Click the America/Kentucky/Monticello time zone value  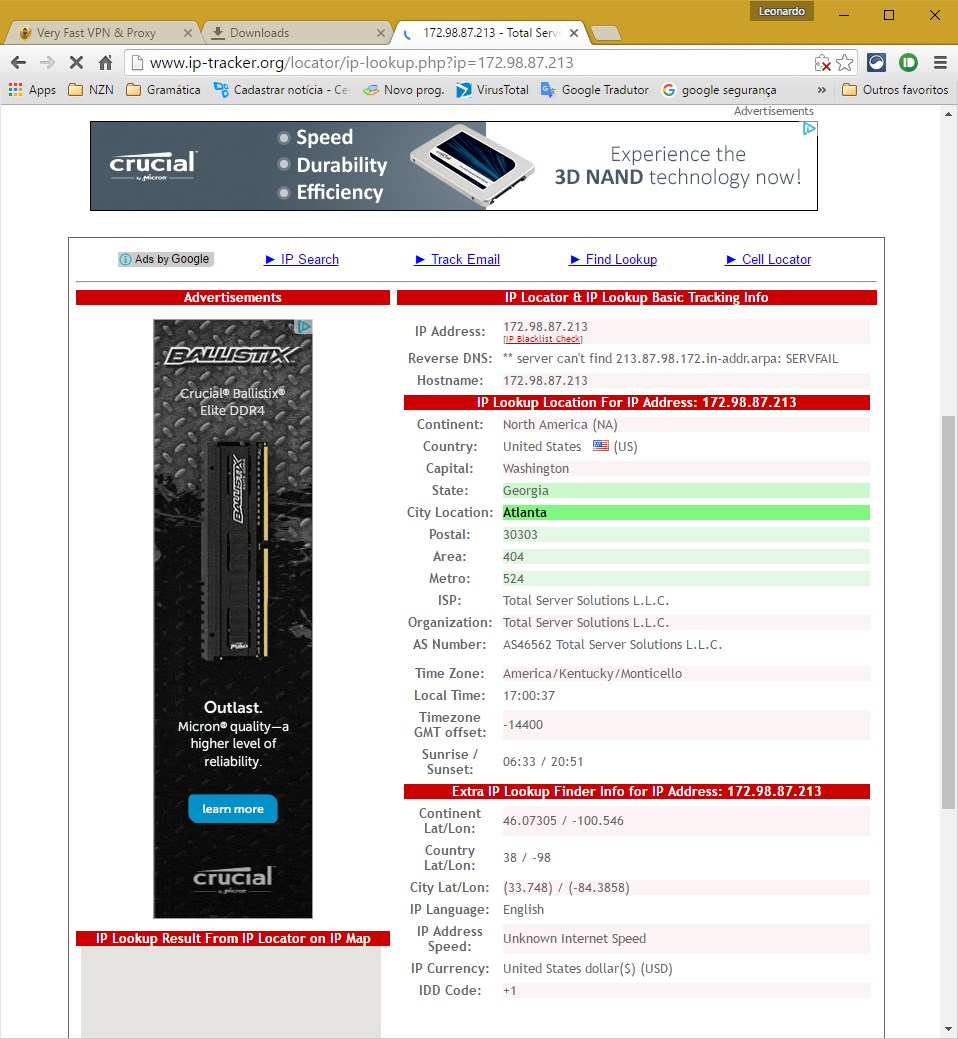coord(592,673)
